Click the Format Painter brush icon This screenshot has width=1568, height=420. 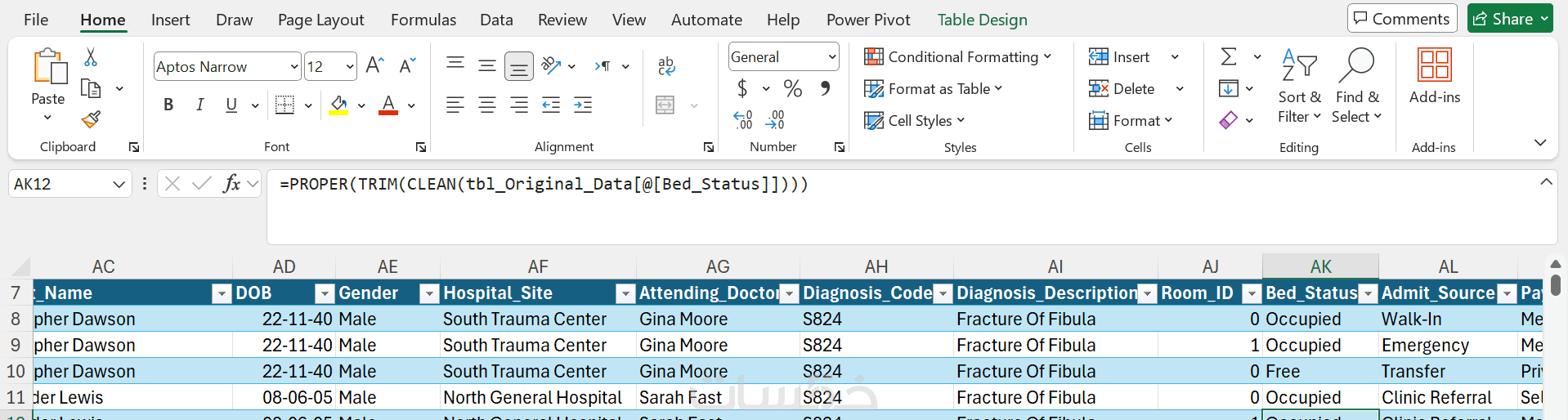[x=91, y=120]
